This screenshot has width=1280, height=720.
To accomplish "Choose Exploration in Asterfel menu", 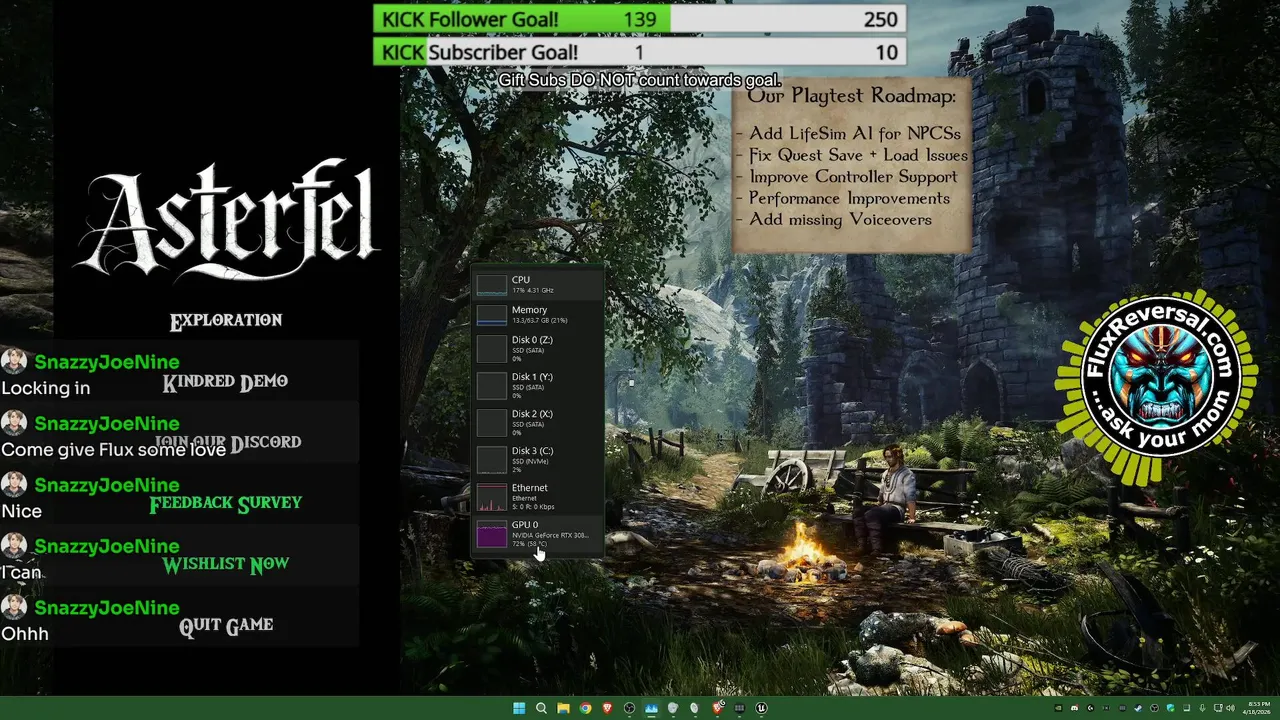I will click(226, 321).
